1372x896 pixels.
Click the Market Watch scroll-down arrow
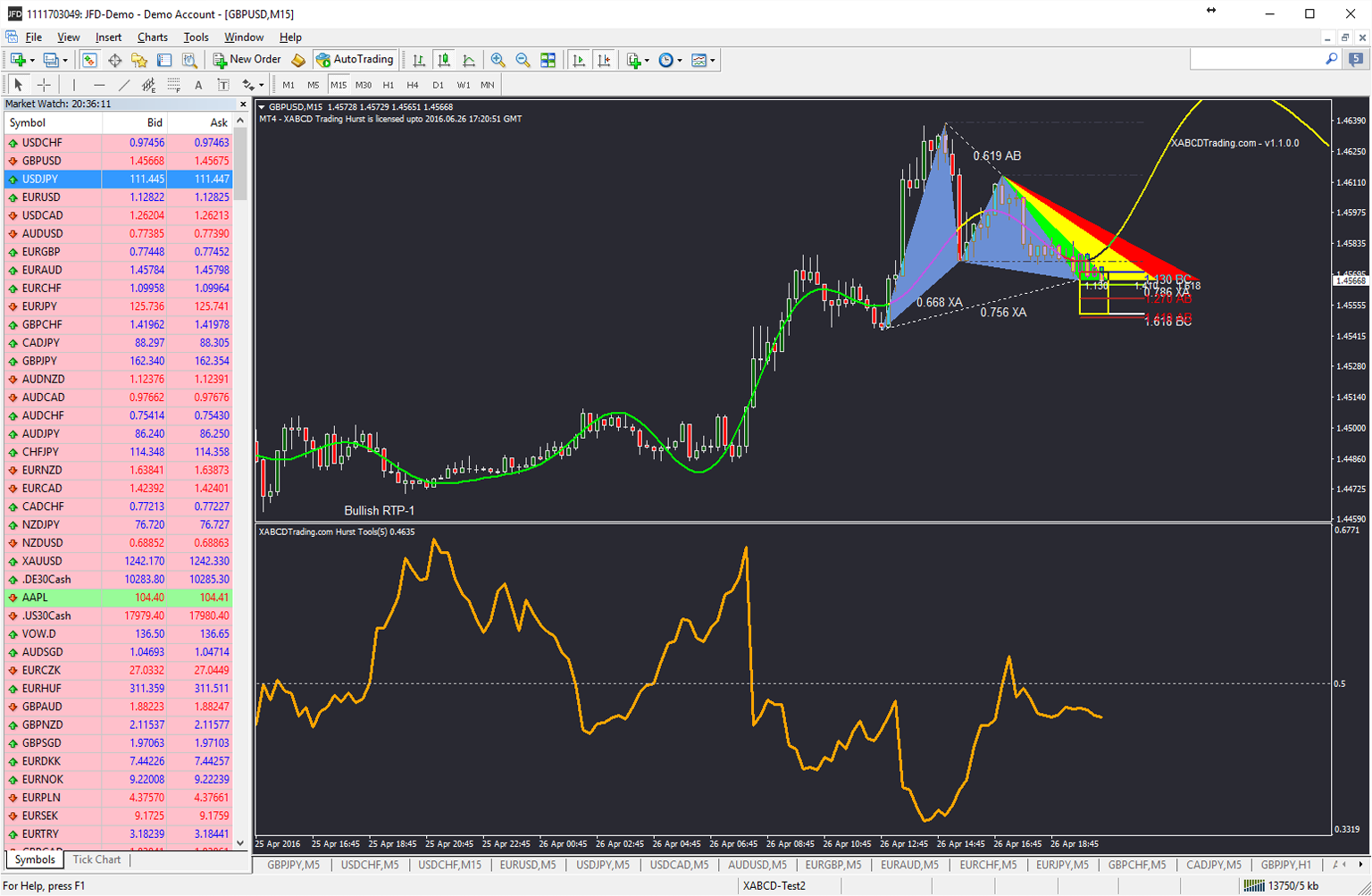click(240, 842)
